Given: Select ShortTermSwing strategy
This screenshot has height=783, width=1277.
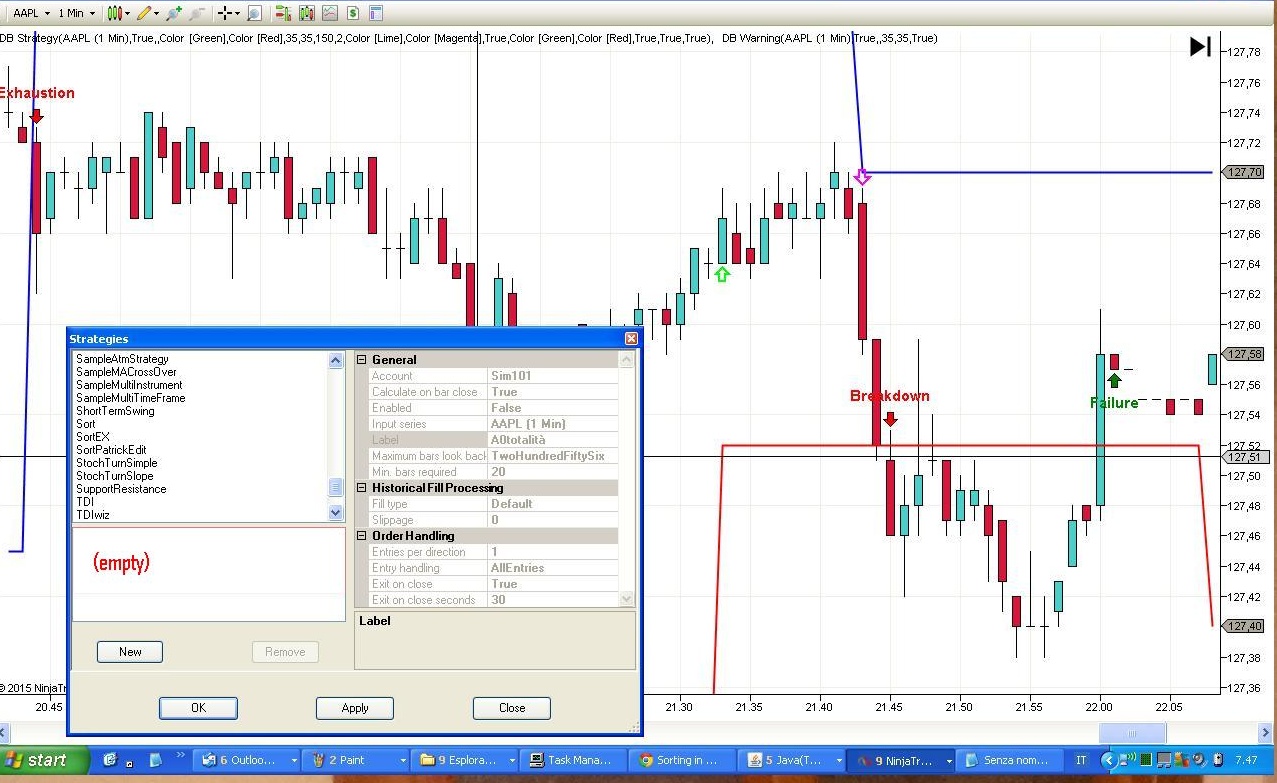Looking at the screenshot, I should tap(116, 411).
